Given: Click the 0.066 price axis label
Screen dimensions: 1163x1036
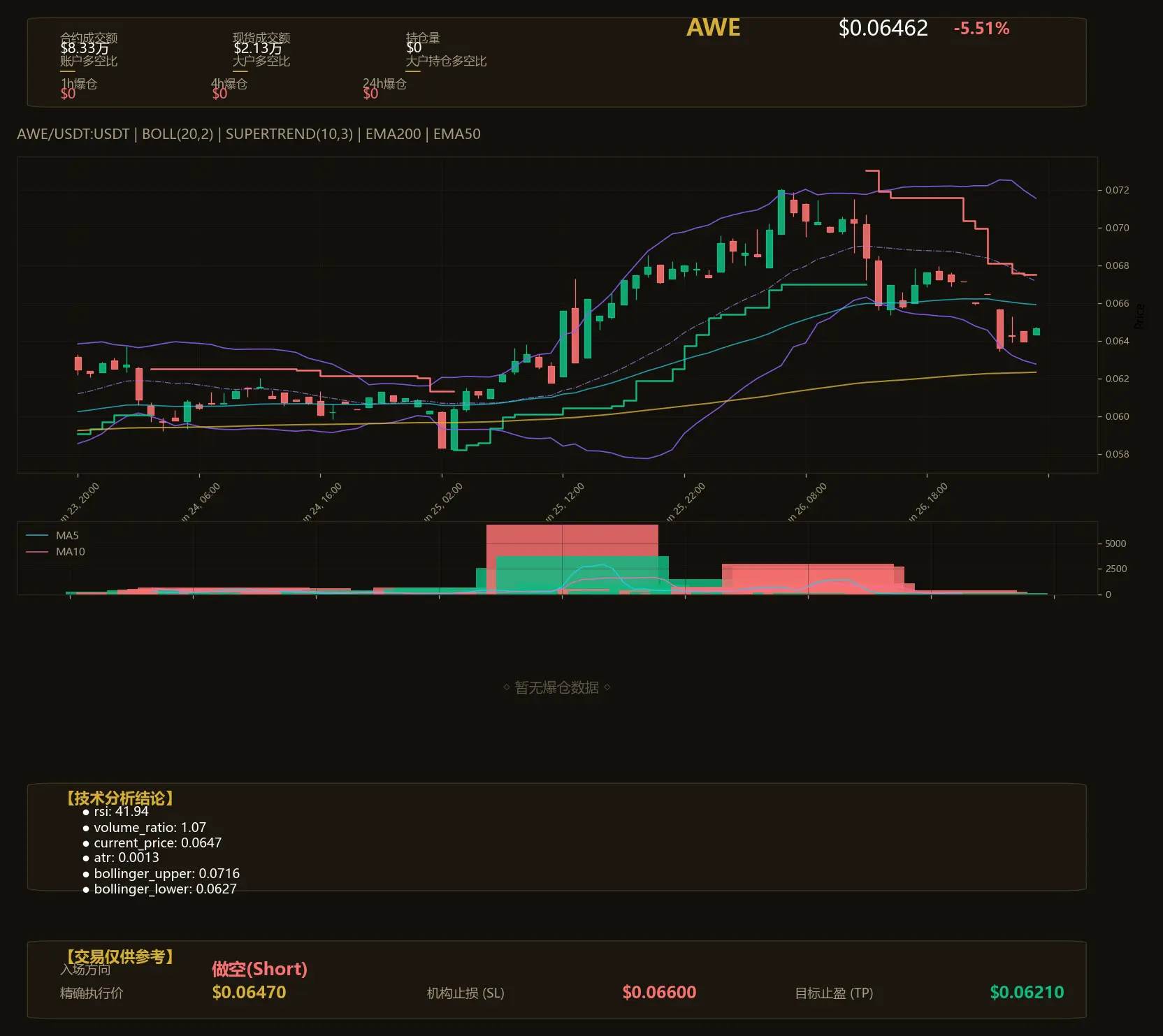Looking at the screenshot, I should (x=1117, y=303).
